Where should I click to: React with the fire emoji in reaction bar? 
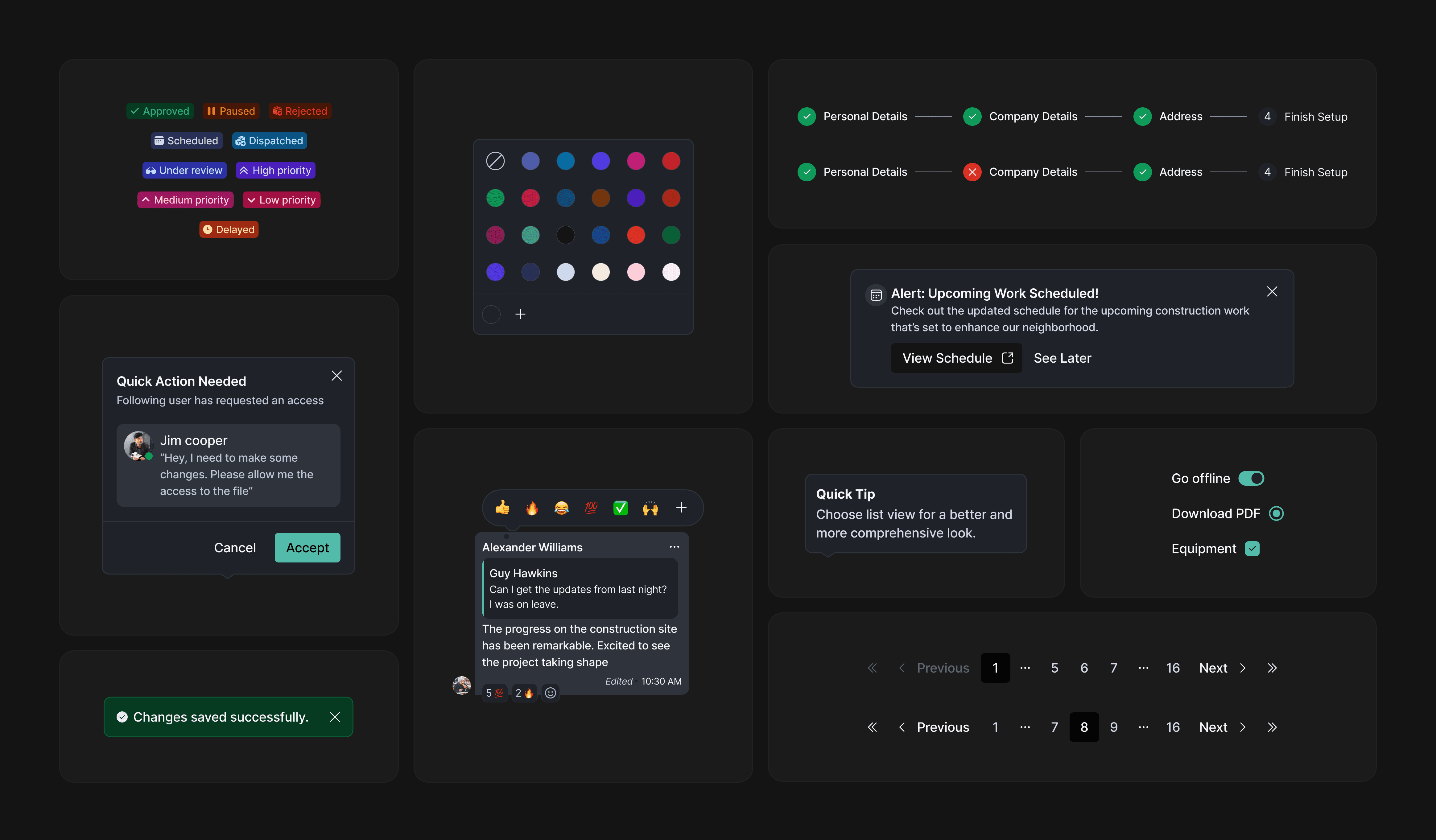click(531, 508)
